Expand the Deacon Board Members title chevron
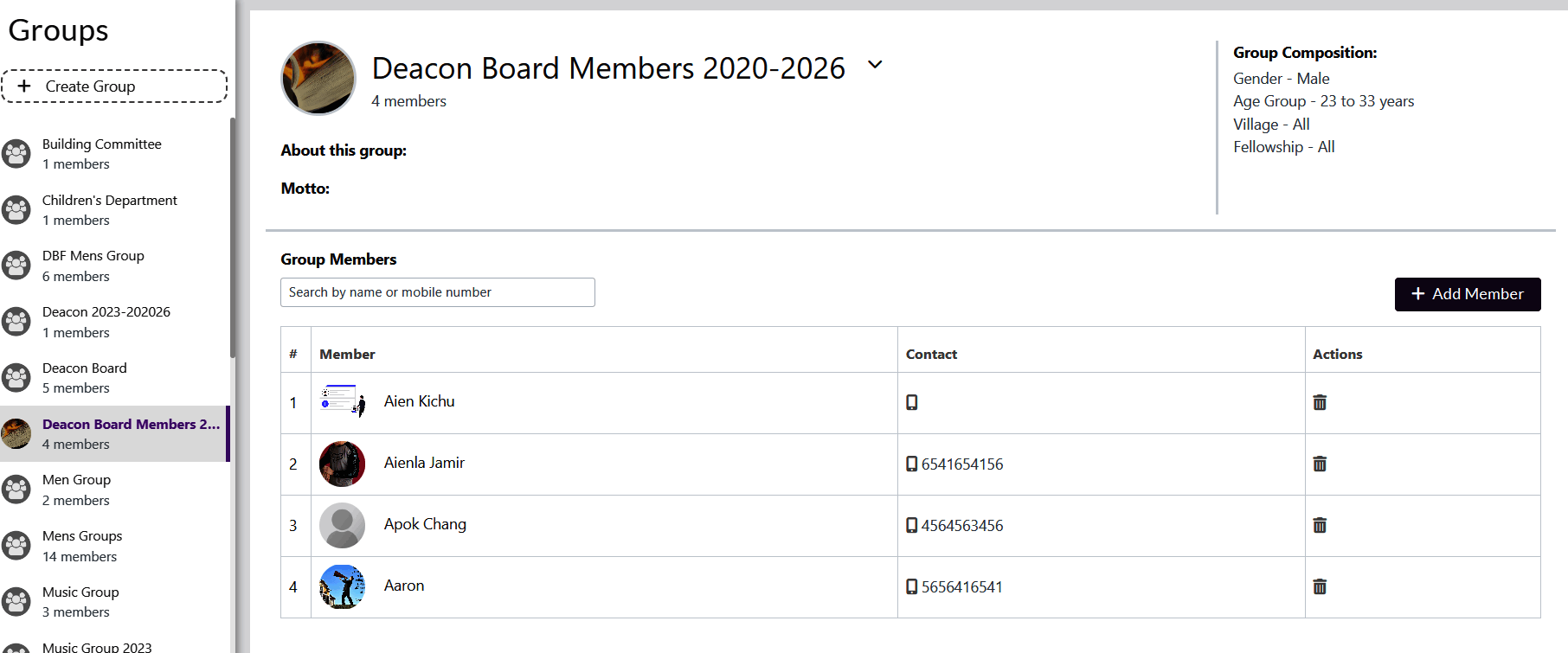 coord(875,65)
